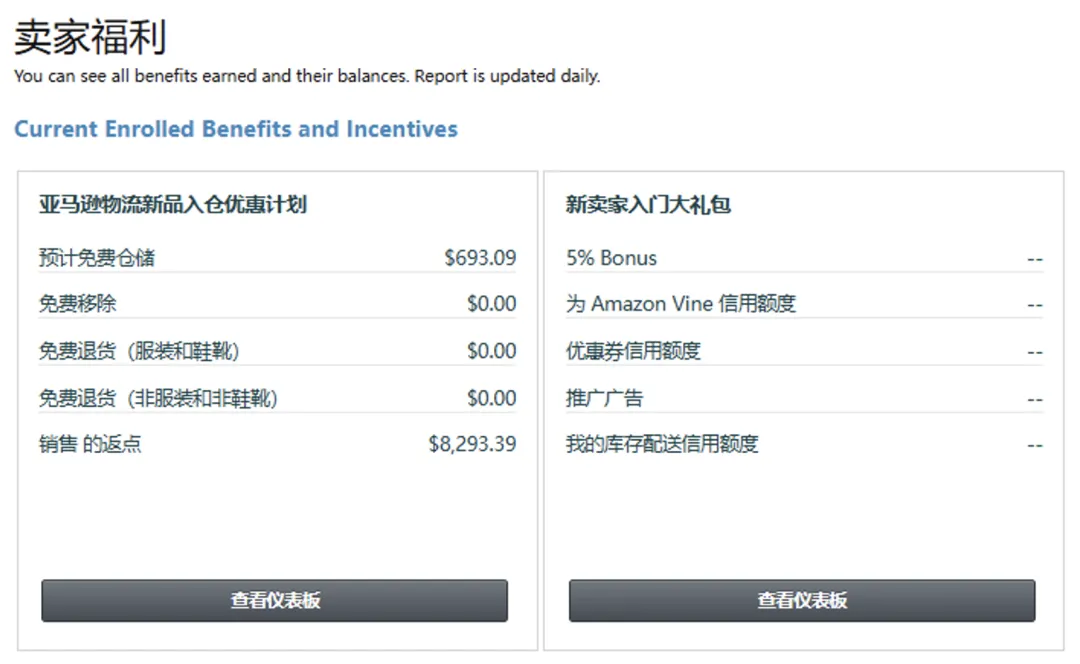Click the 5% Bonus benefit label
Image resolution: width=1080 pixels, height=664 pixels.
[x=612, y=258]
